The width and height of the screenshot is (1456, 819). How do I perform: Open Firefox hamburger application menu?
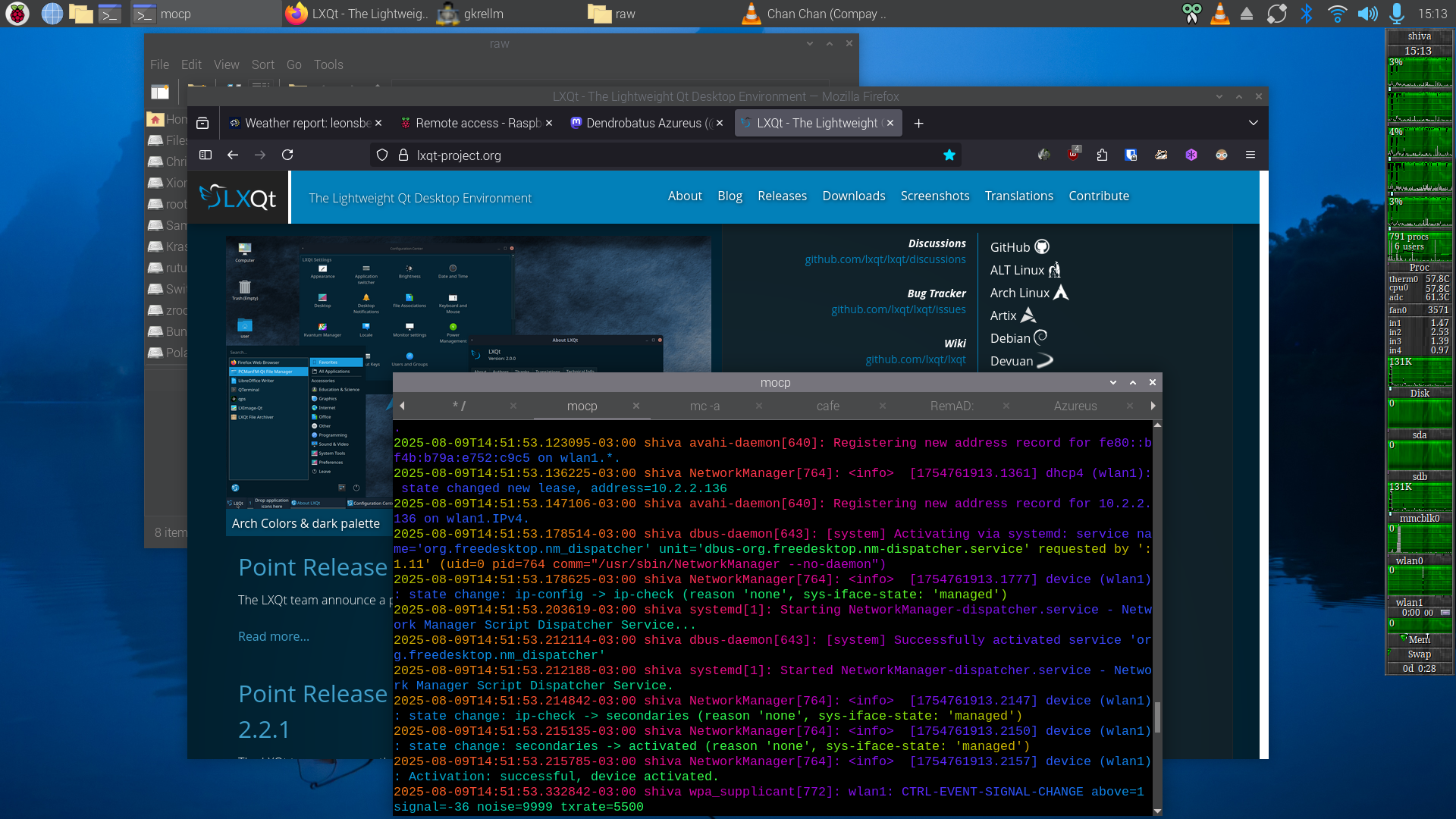[1250, 155]
